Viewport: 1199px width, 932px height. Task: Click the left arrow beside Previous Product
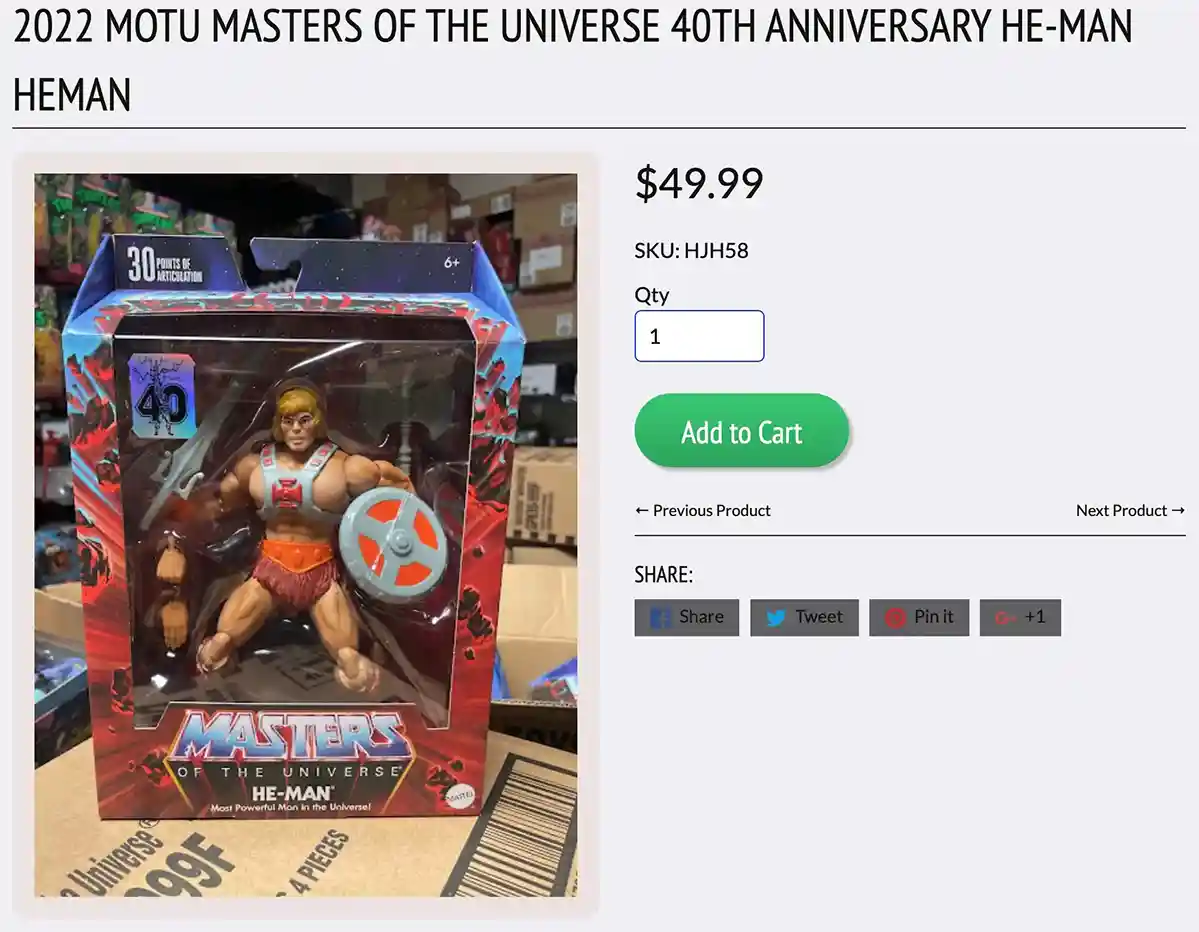pos(642,510)
